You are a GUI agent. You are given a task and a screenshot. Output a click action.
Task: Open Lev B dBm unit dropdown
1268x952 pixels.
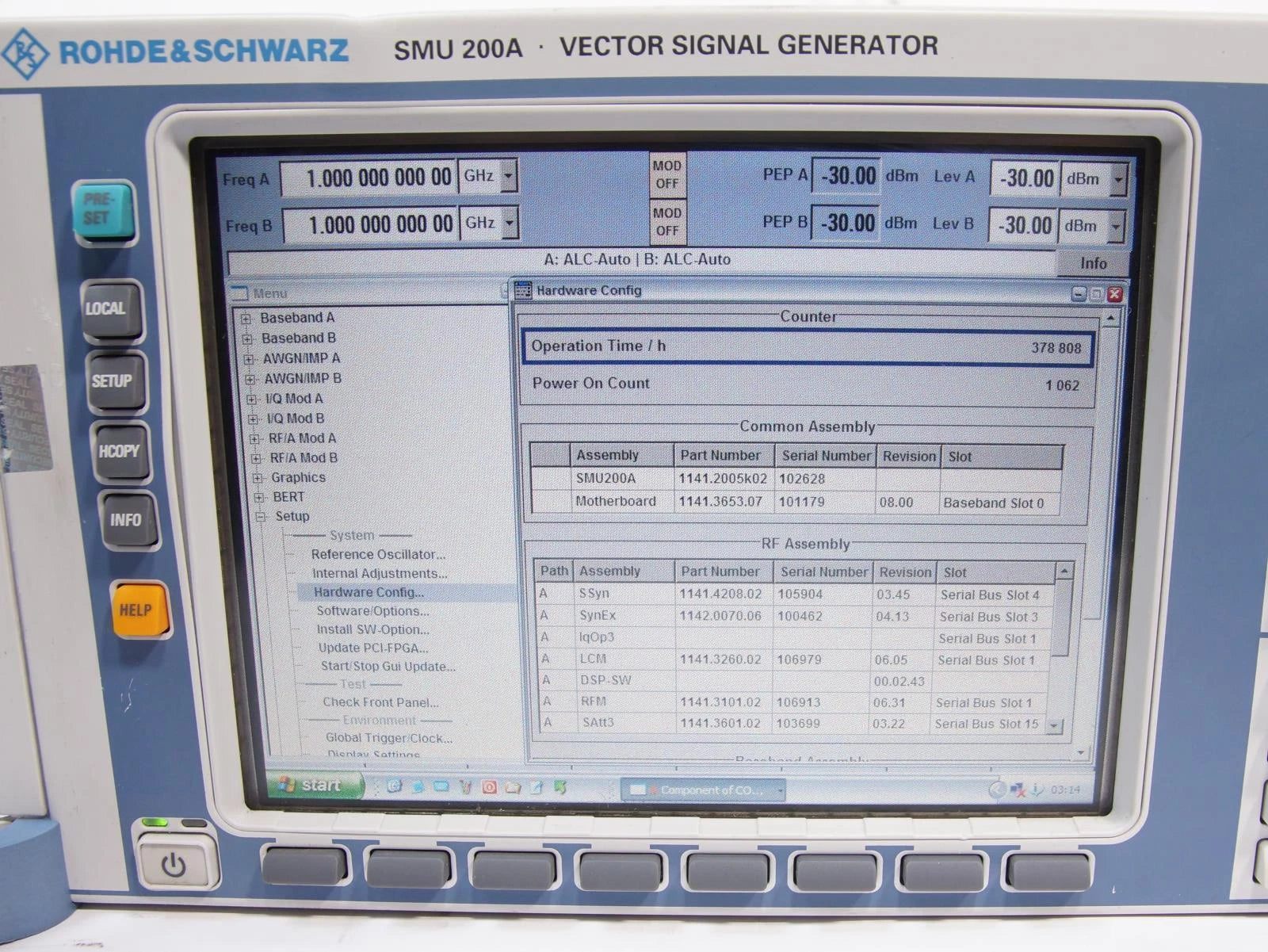(1116, 226)
